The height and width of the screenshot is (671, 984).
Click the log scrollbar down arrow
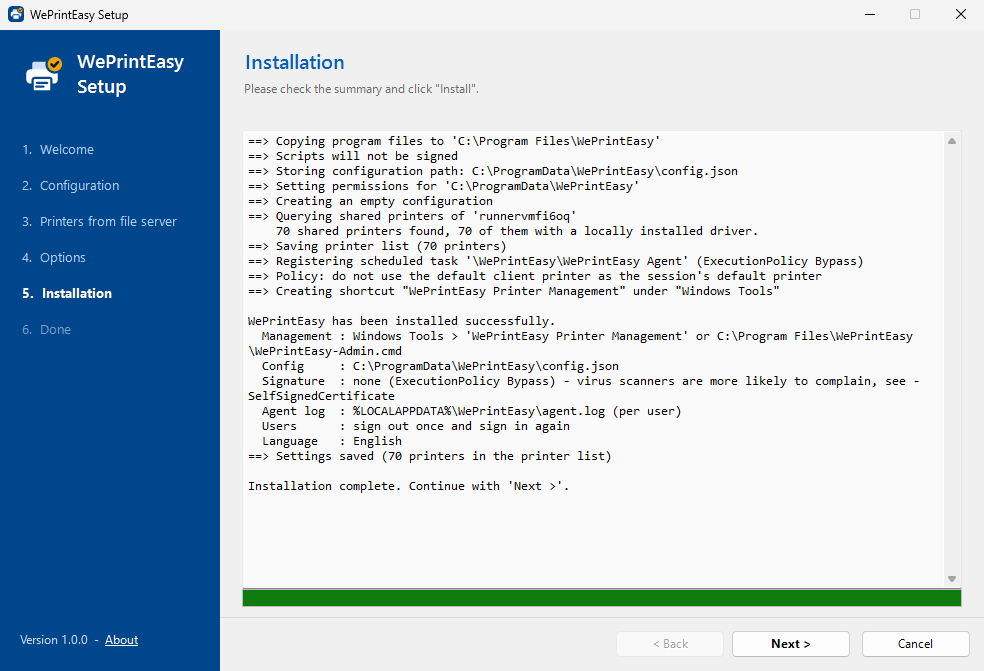pos(952,579)
